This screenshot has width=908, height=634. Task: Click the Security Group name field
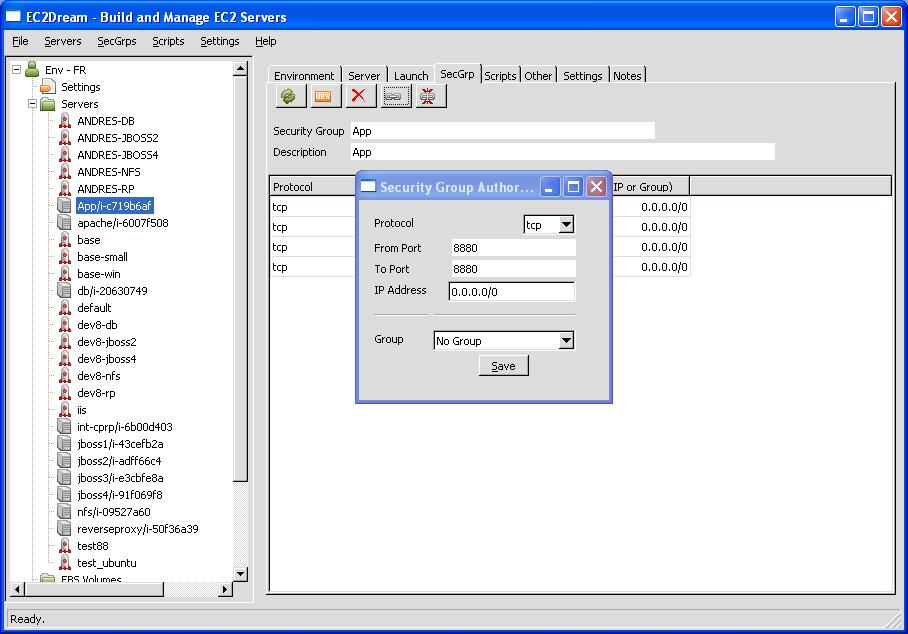(503, 131)
